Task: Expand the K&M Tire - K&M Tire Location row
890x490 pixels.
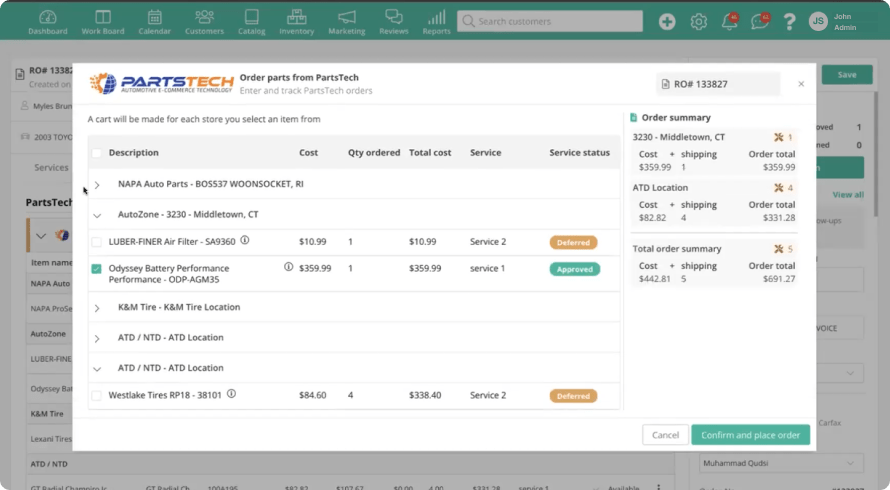Action: [97, 308]
